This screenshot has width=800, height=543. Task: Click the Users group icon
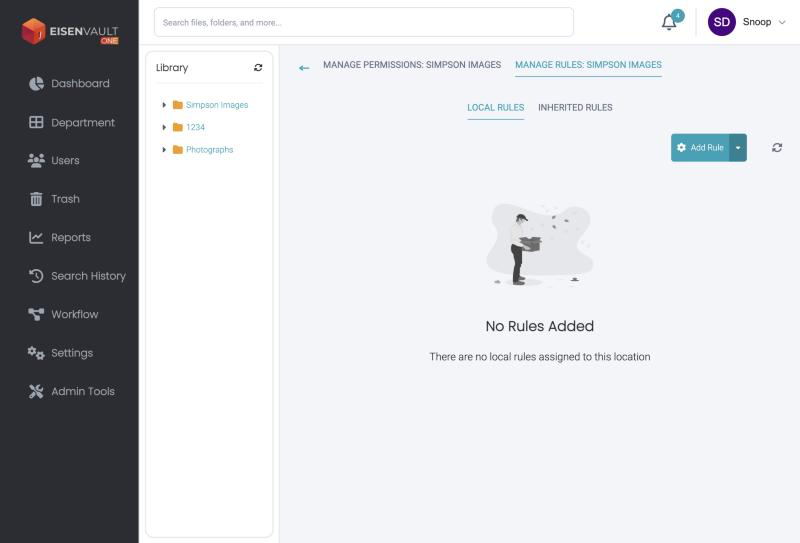tap(36, 161)
